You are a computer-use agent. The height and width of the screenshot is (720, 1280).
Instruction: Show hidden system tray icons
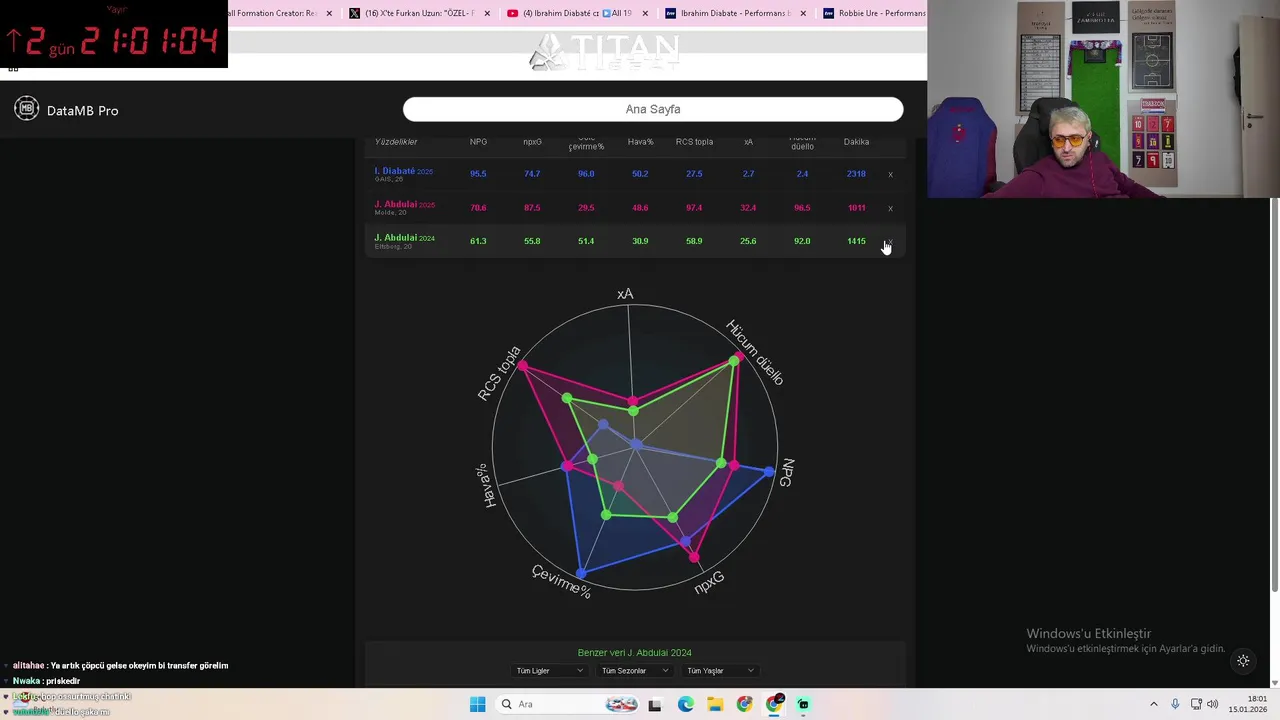point(1153,704)
